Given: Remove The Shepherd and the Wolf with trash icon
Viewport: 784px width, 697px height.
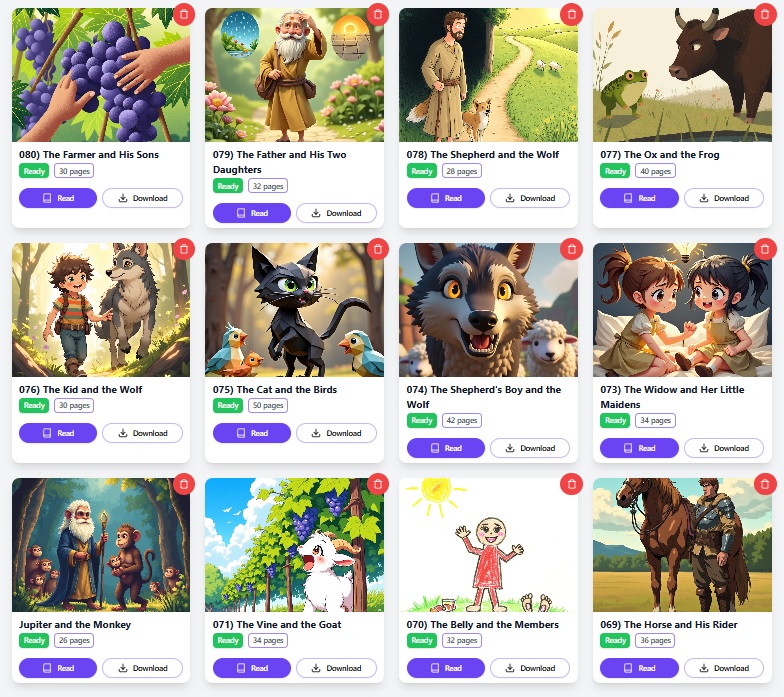Looking at the screenshot, I should tap(572, 14).
